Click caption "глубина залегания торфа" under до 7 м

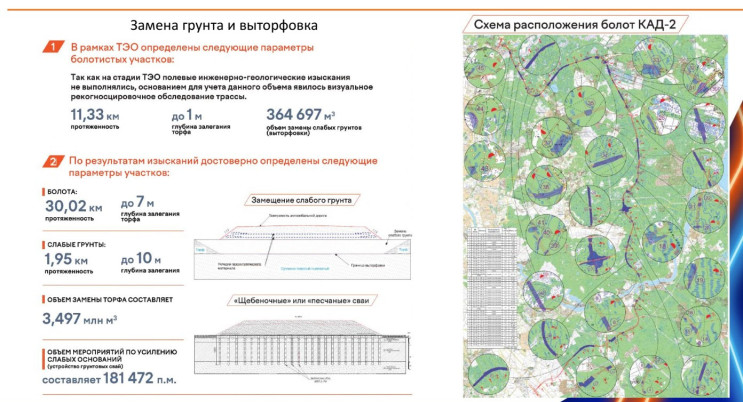pyautogui.click(x=150, y=216)
